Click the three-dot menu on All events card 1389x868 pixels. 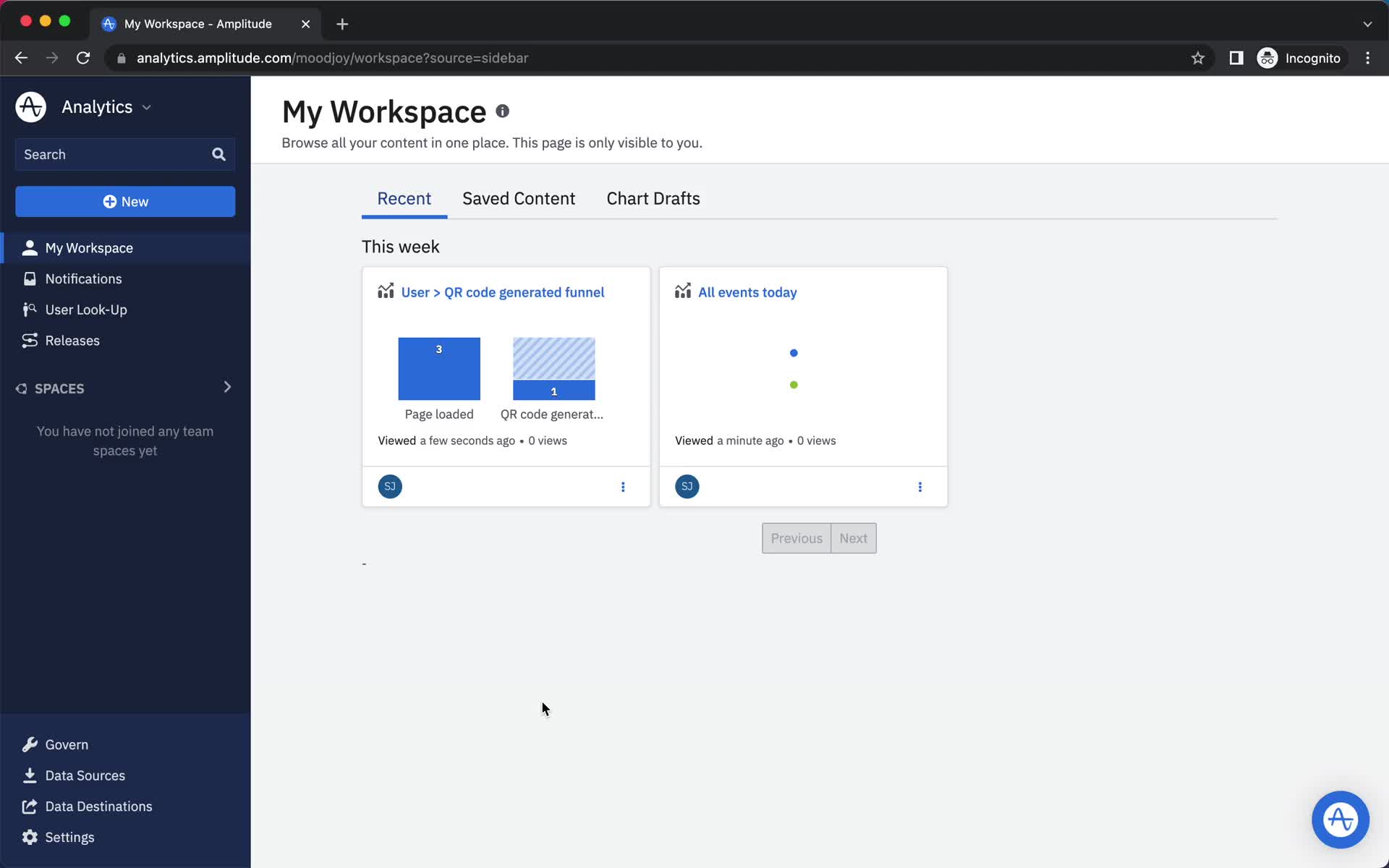point(920,486)
